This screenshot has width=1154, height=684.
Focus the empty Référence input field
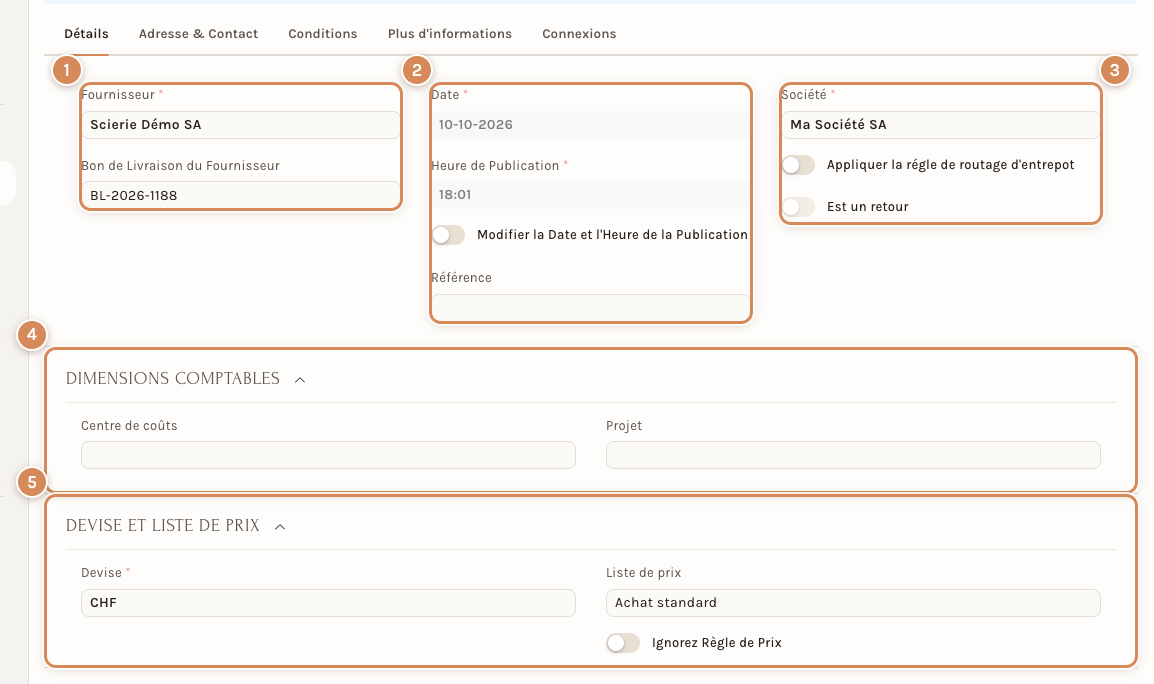590,307
